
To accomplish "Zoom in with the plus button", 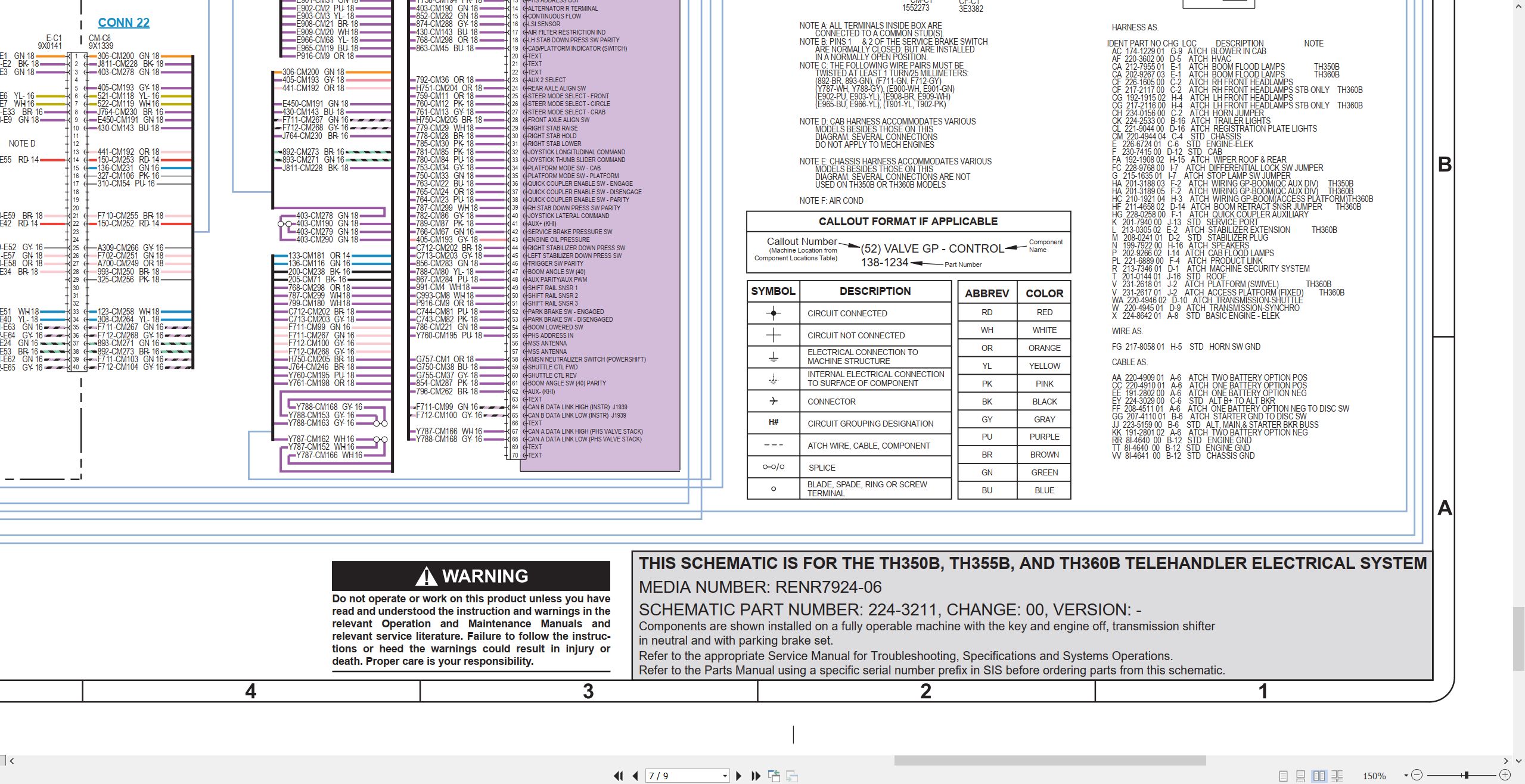I will pos(1505,776).
